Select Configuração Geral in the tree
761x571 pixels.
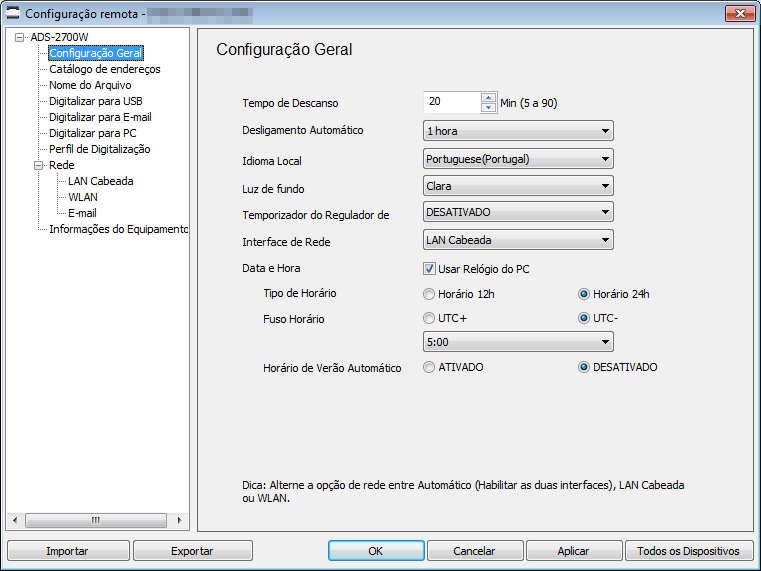coord(96,53)
